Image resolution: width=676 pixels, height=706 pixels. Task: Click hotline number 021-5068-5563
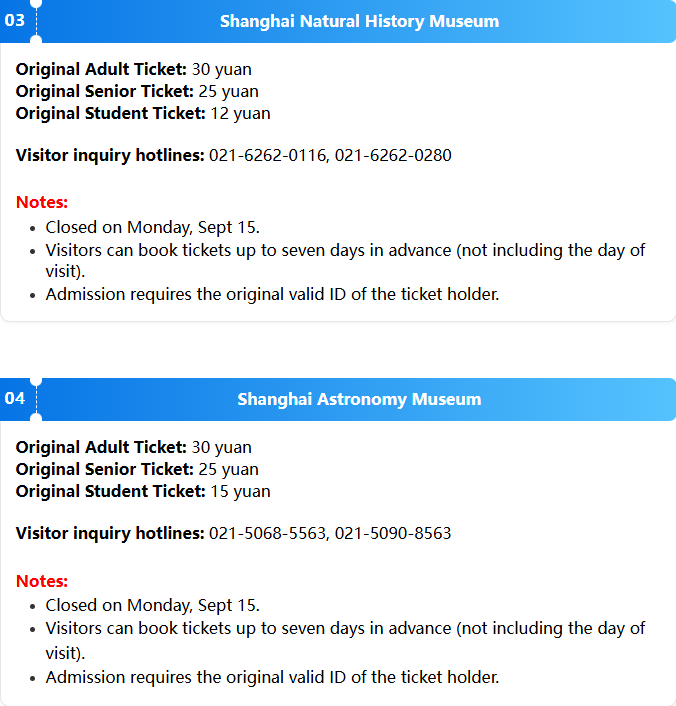click(269, 533)
